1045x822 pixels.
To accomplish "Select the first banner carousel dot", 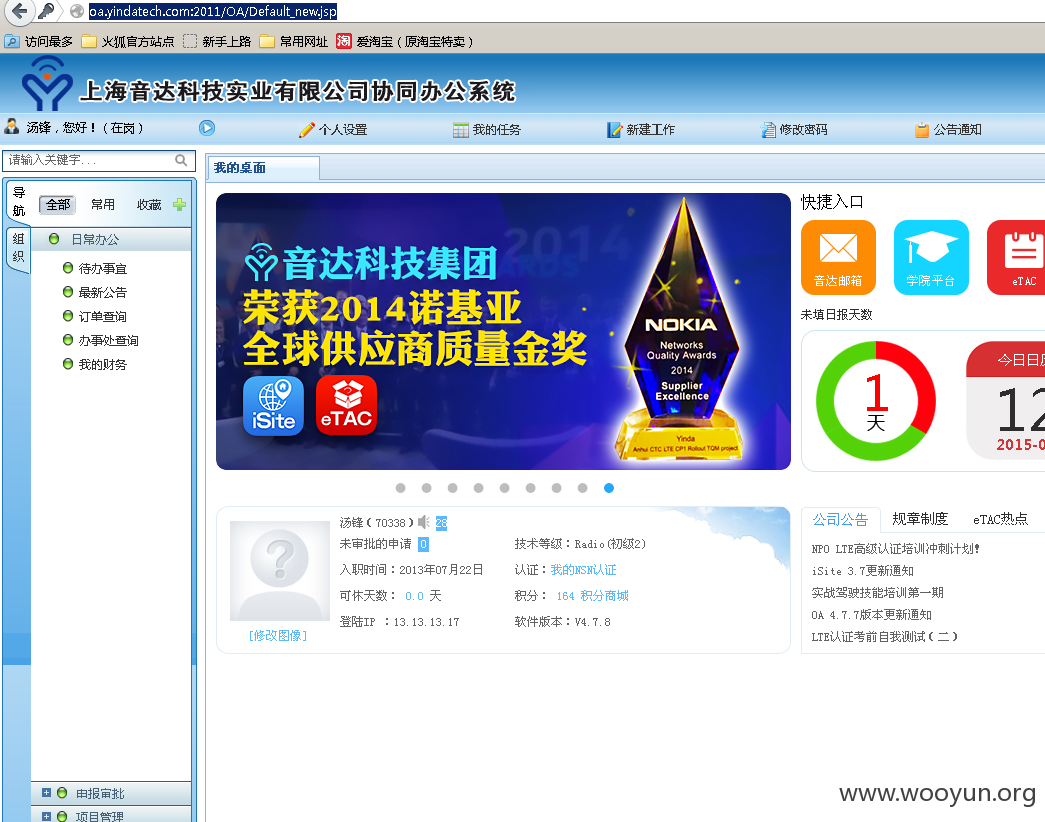I will point(401,488).
